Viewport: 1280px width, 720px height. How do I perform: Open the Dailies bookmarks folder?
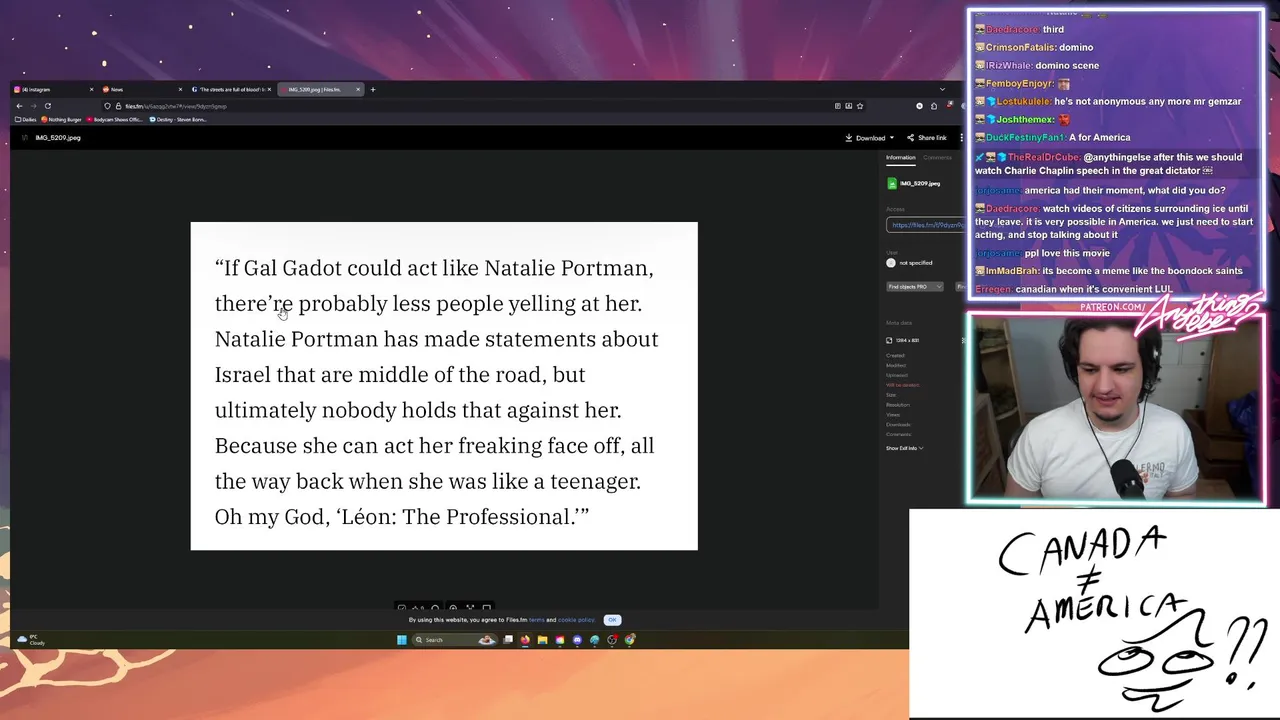[26, 119]
